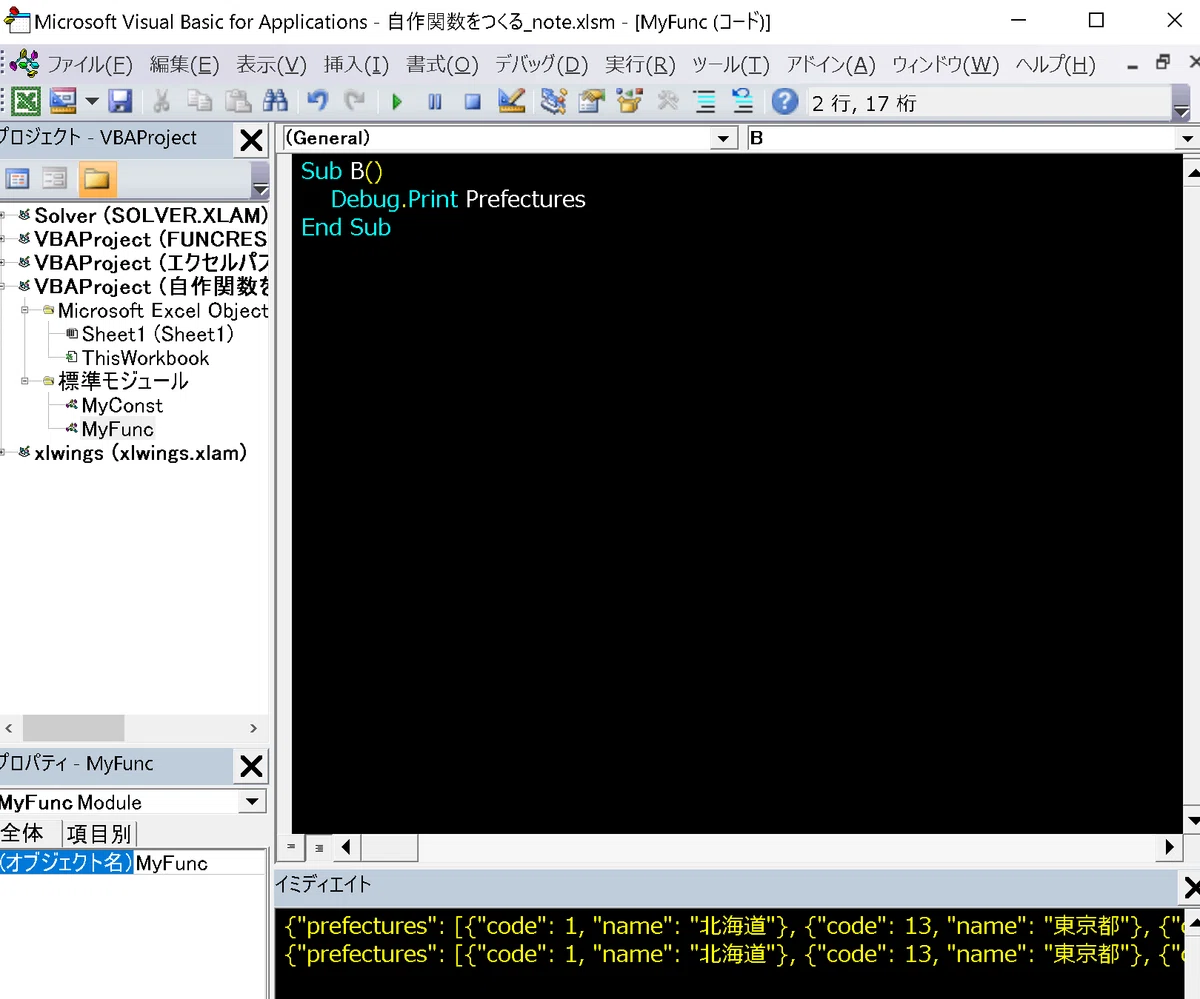Open the 表示(V) menu
Image resolution: width=1200 pixels, height=999 pixels.
[x=271, y=65]
